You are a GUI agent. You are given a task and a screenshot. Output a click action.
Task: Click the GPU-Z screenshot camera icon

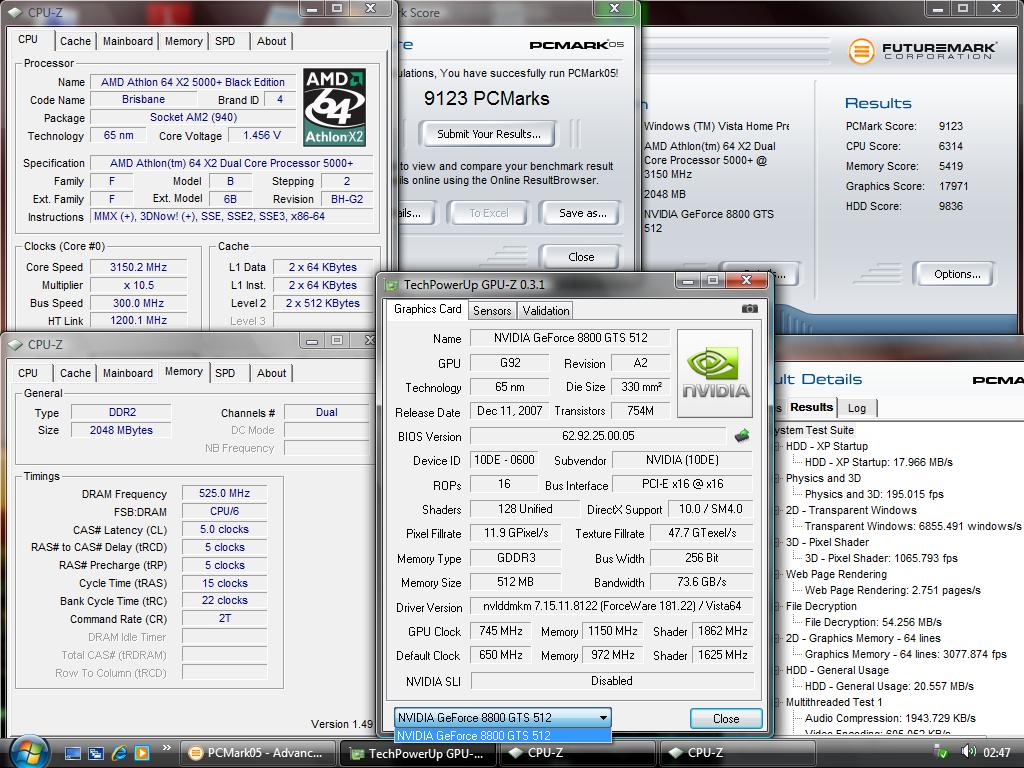pos(750,309)
